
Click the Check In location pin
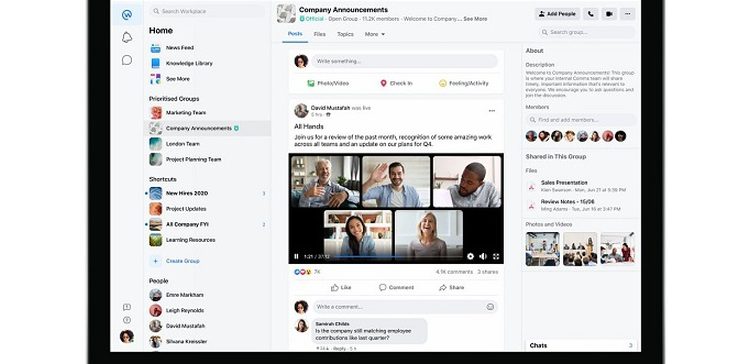[383, 83]
